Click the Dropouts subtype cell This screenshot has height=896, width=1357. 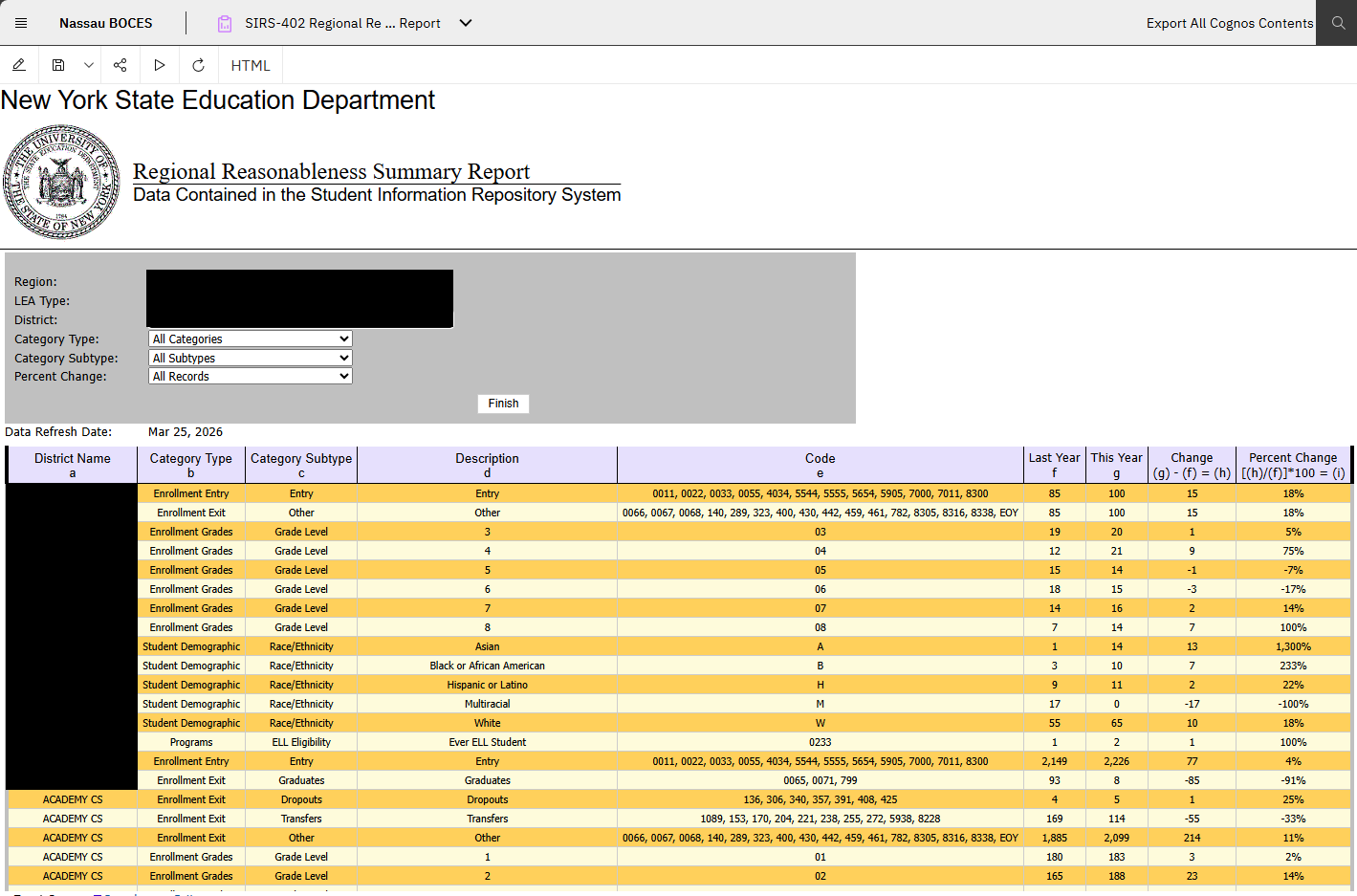(x=301, y=799)
